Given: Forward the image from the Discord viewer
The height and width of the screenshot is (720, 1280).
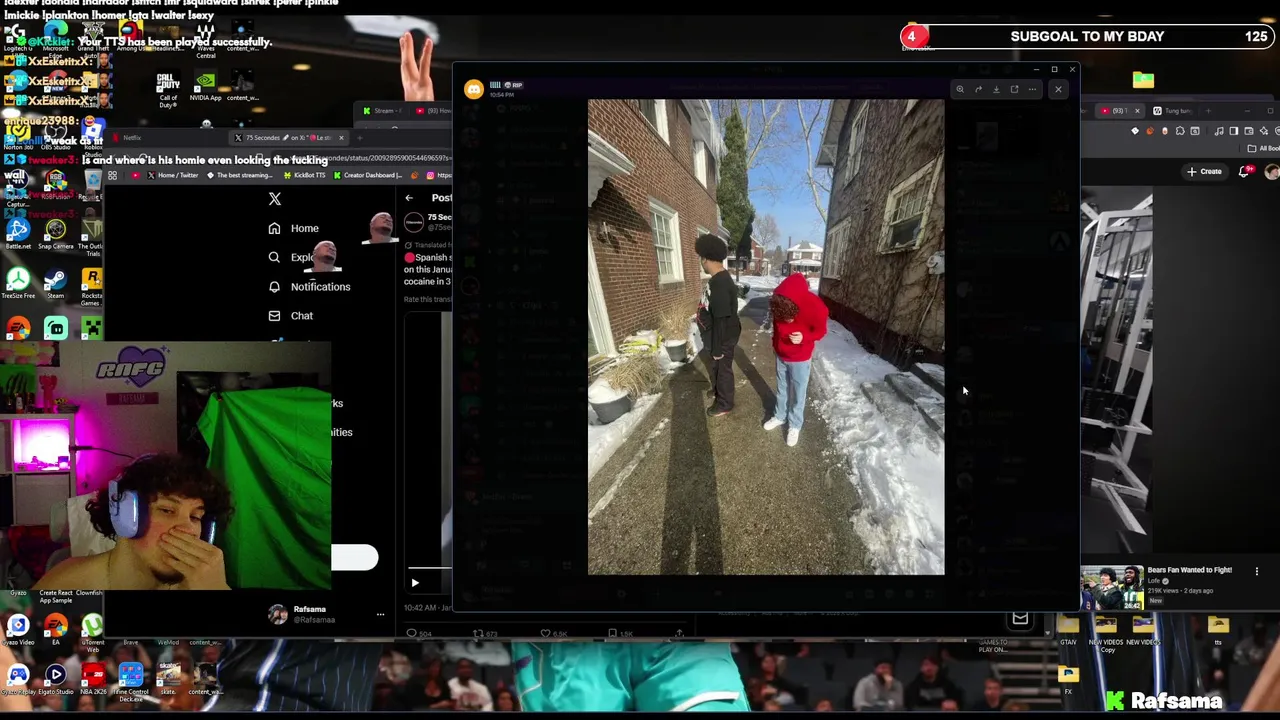Looking at the screenshot, I should click(978, 90).
